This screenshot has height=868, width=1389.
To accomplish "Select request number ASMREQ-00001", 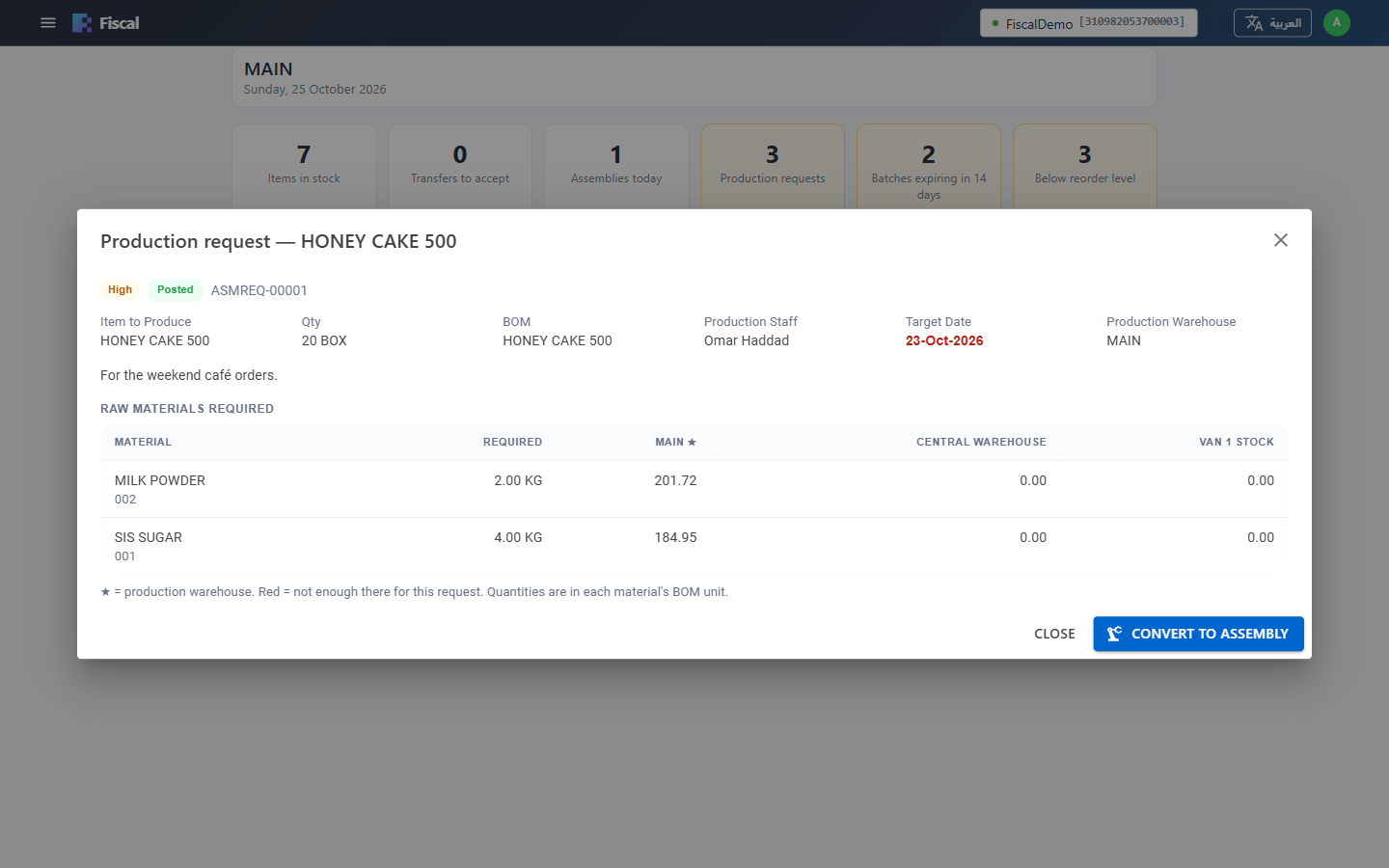I will pyautogui.click(x=259, y=290).
